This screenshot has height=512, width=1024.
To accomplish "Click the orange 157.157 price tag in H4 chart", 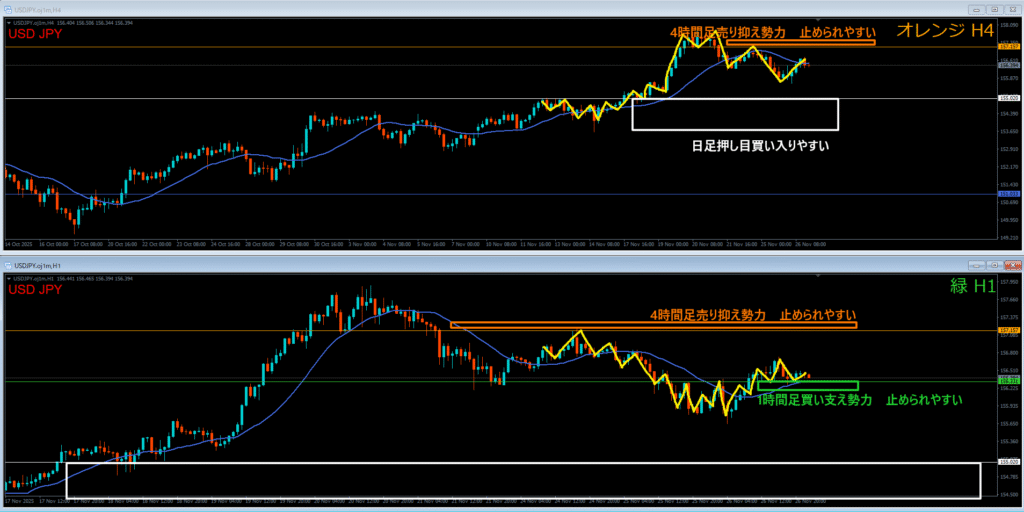I will [x=1008, y=47].
